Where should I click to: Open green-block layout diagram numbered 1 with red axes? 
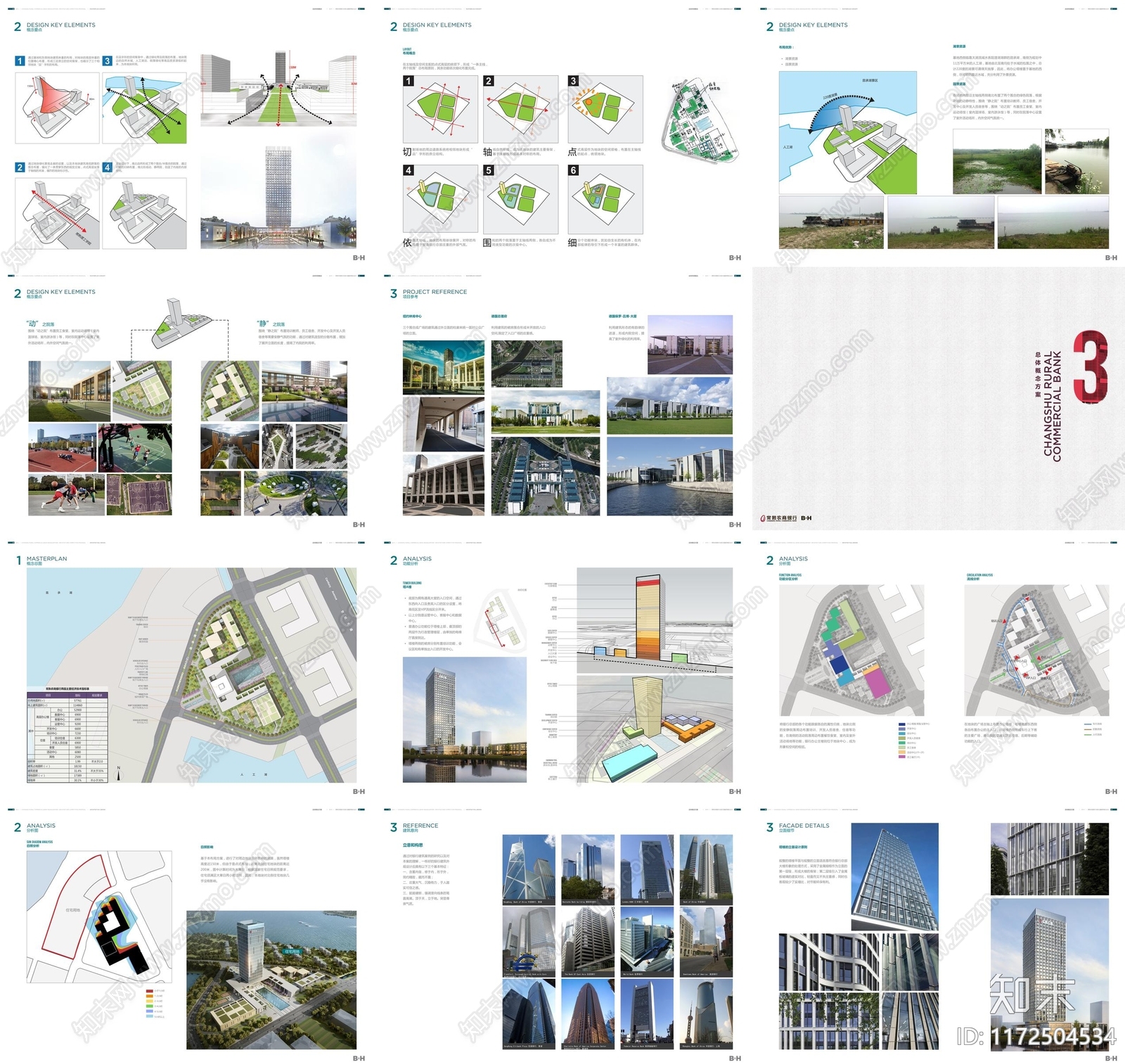(440, 110)
